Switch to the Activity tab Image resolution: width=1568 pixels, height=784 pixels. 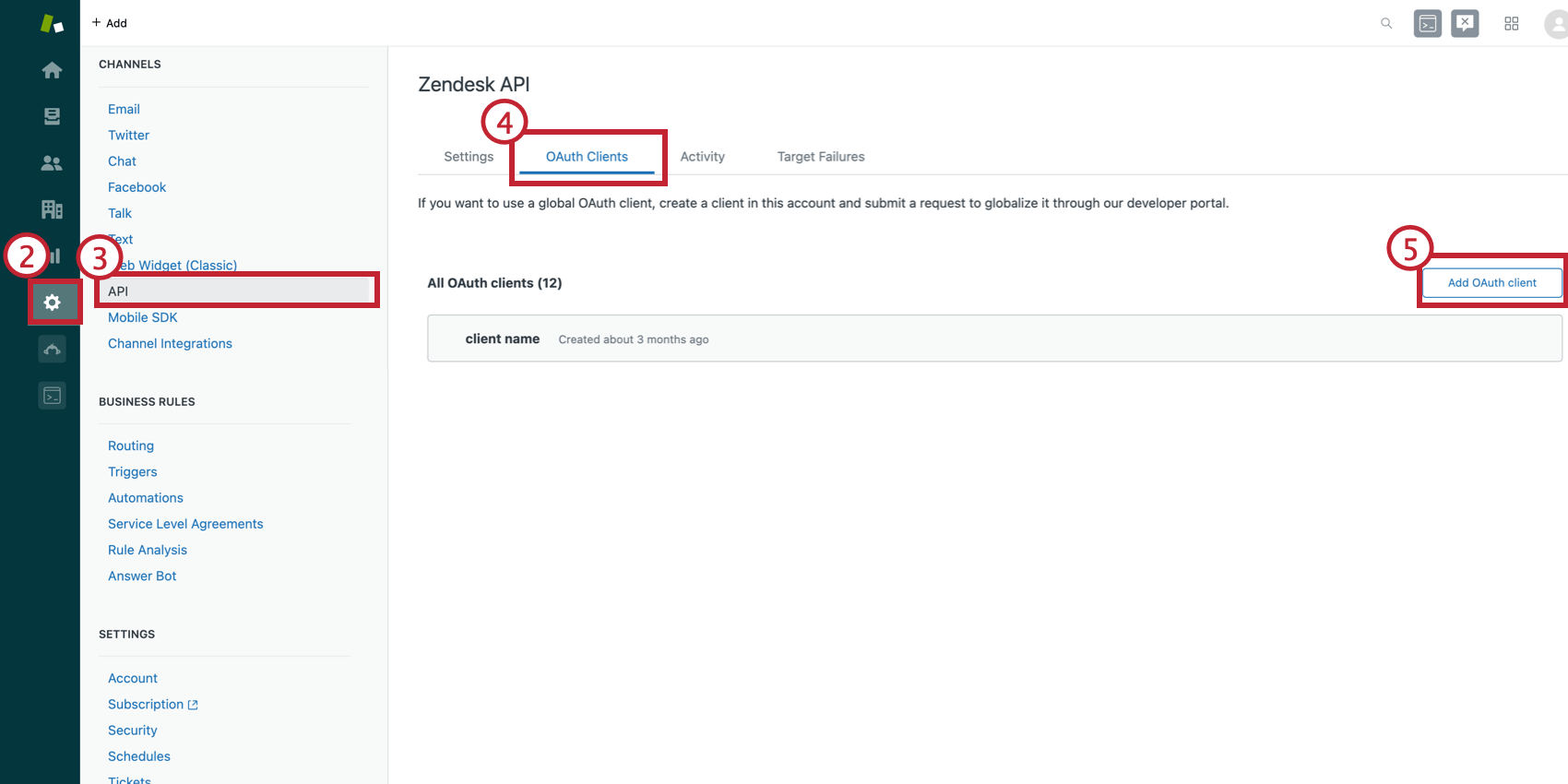702,156
